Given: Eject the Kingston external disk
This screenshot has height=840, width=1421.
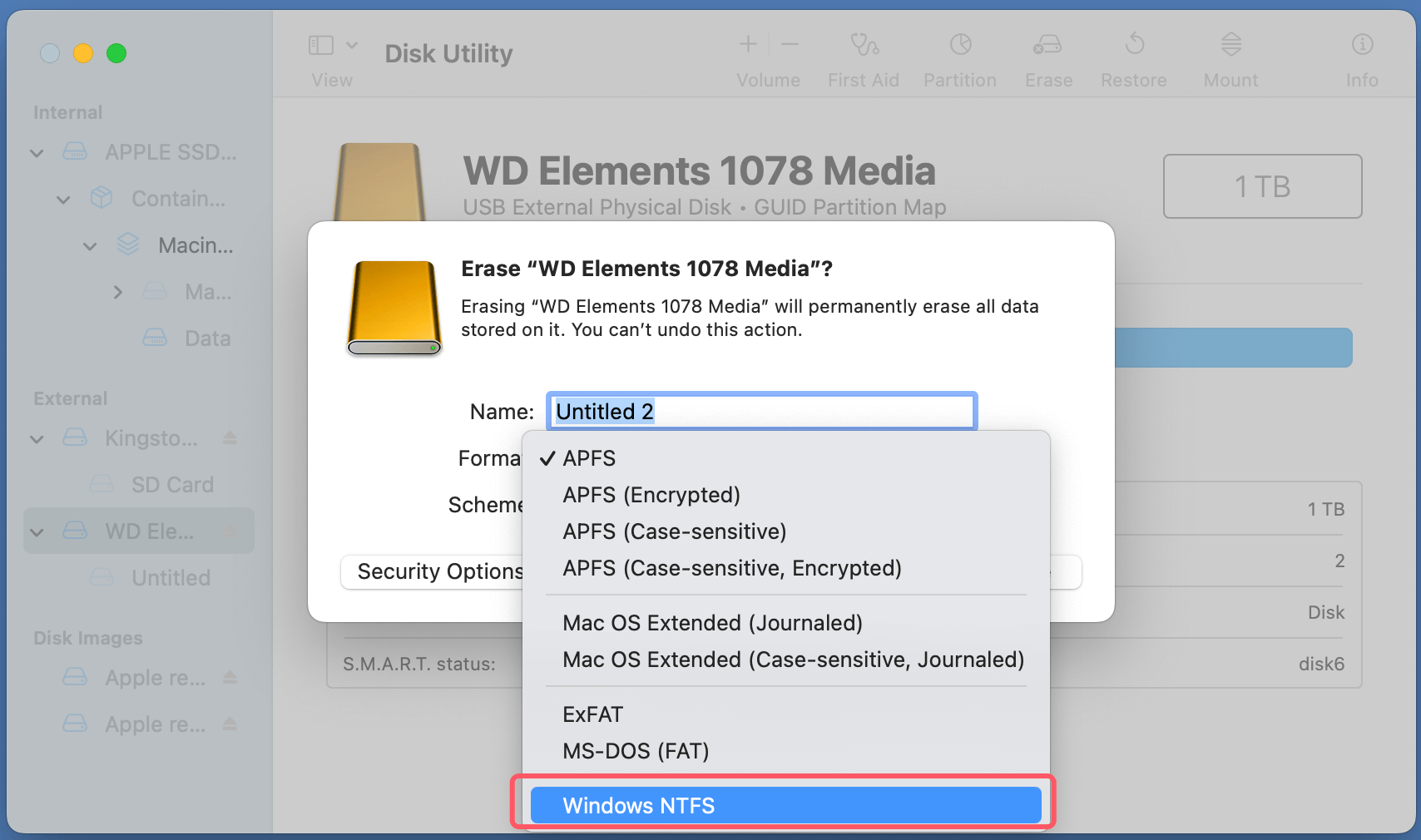Looking at the screenshot, I should coord(230,438).
